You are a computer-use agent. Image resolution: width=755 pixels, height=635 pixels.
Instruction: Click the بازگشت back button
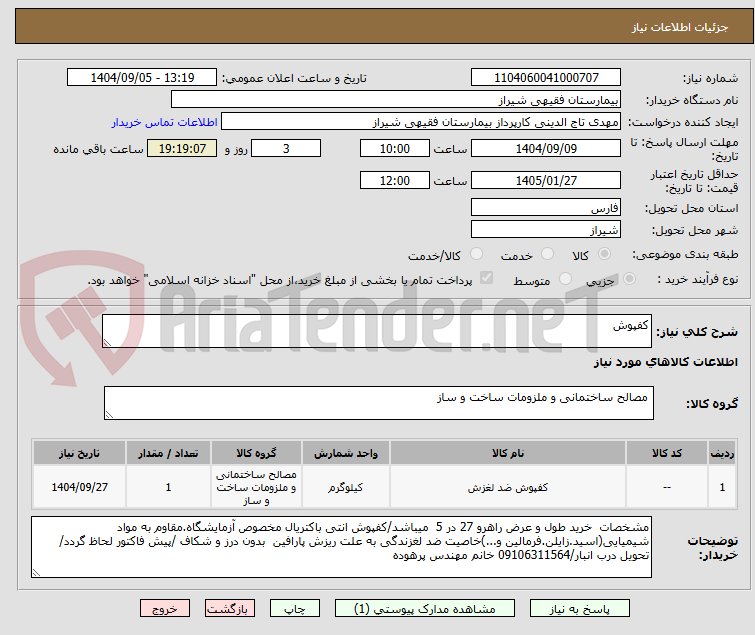pyautogui.click(x=230, y=609)
